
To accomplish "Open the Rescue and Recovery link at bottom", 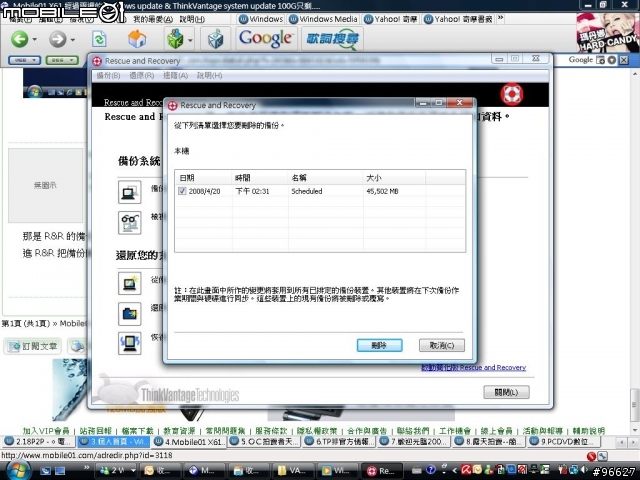I will (x=473, y=367).
